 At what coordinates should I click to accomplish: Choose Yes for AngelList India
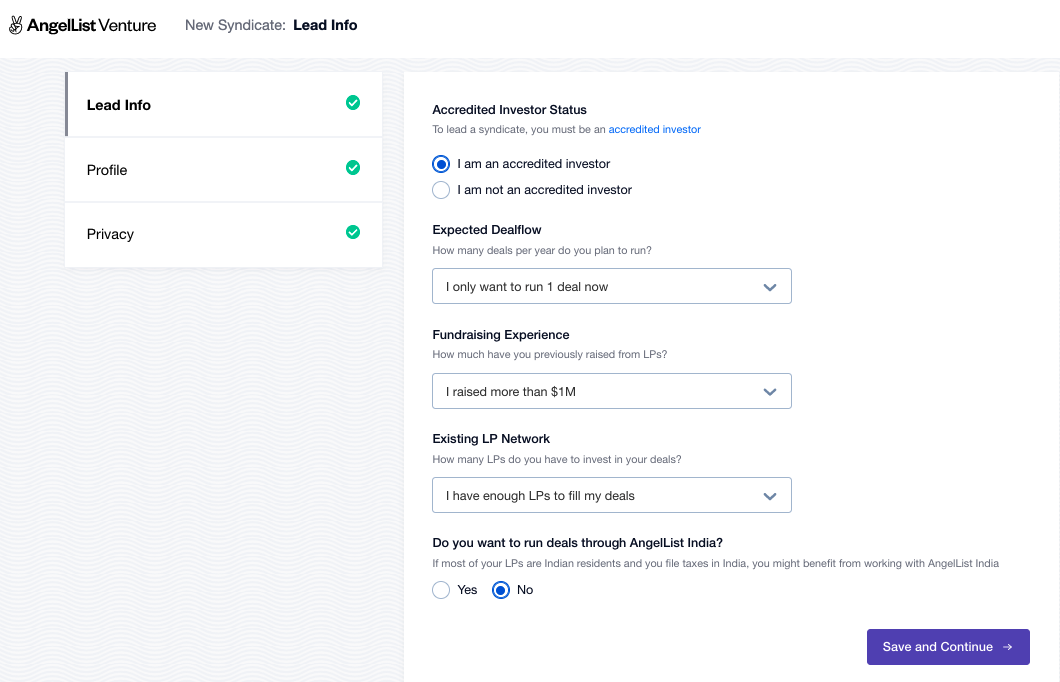[x=441, y=590]
